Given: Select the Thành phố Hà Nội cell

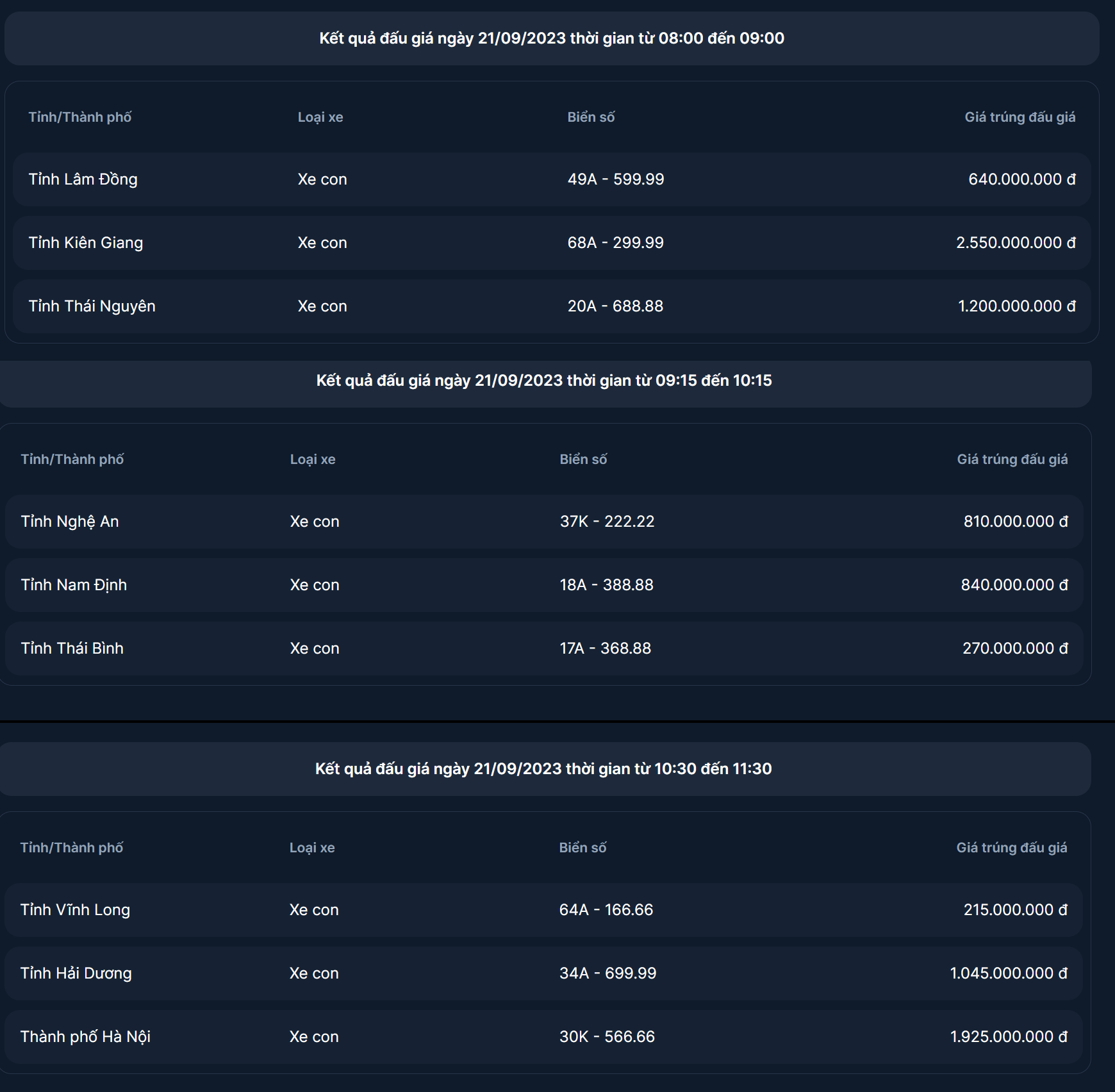Looking at the screenshot, I should [85, 1037].
